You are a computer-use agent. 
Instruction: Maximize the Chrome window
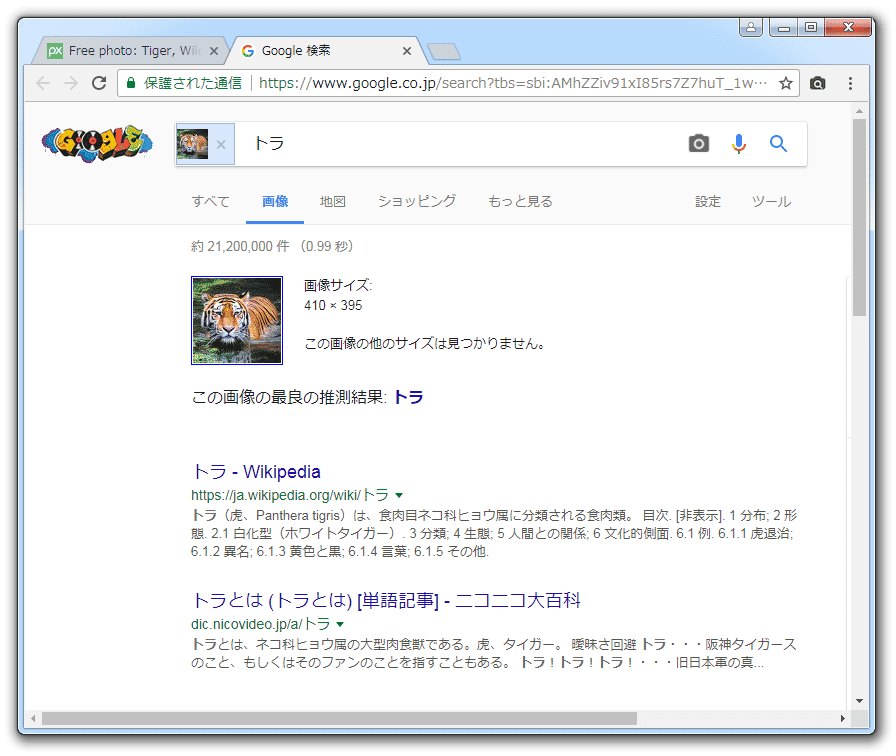click(x=811, y=27)
